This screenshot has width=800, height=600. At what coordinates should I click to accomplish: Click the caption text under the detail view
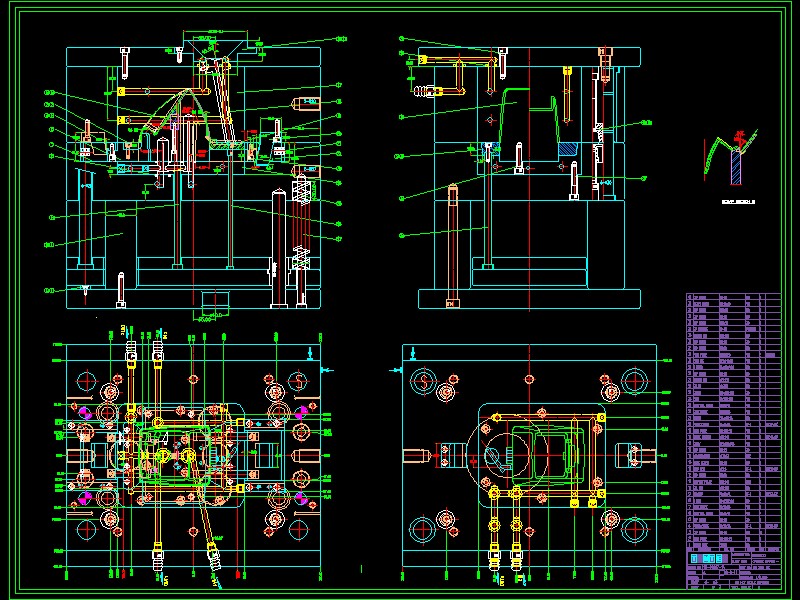click(x=738, y=201)
